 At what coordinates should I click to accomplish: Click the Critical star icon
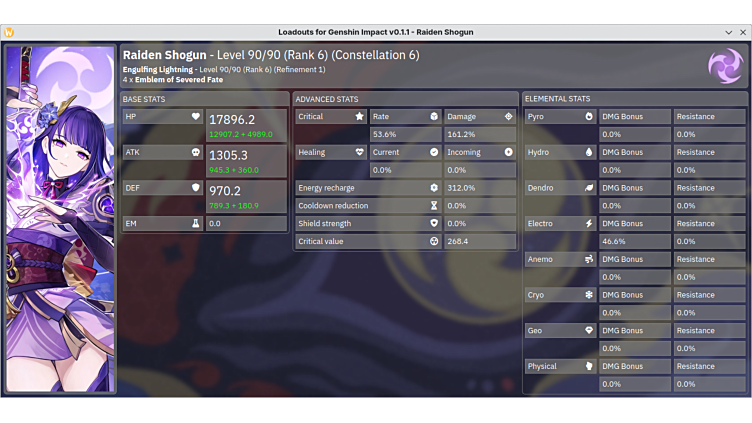[x=359, y=117]
